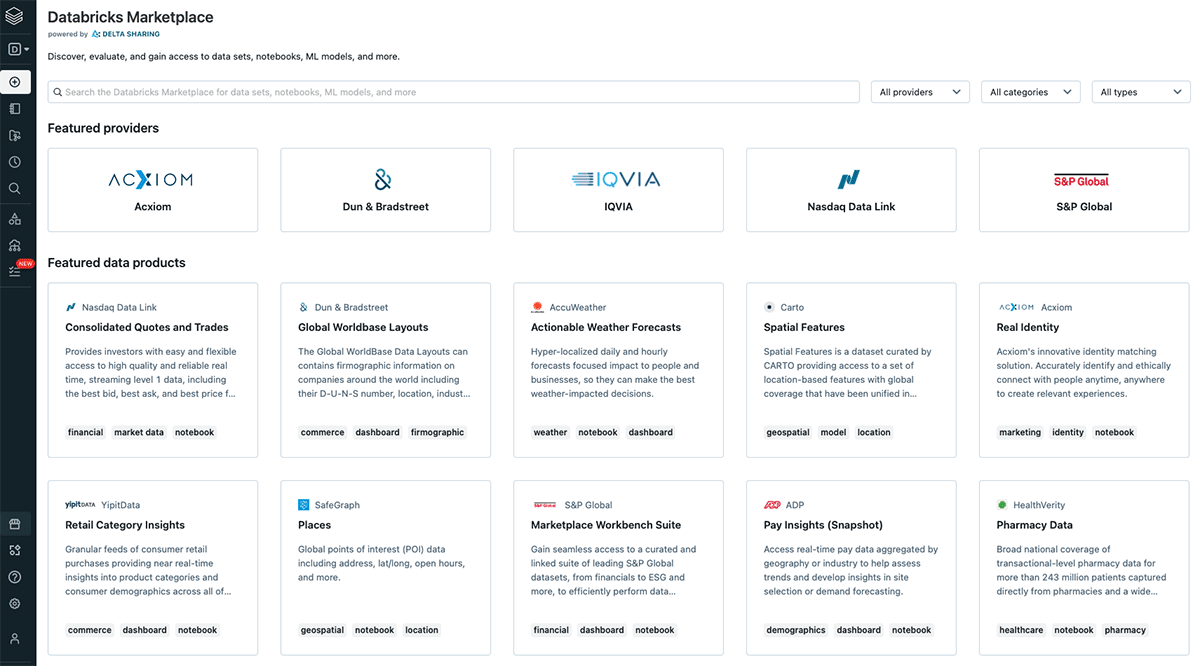This screenshot has height=666, width=1200.
Task: Select the 'geospatial' tag on the Places card
Action: pyautogui.click(x=322, y=631)
